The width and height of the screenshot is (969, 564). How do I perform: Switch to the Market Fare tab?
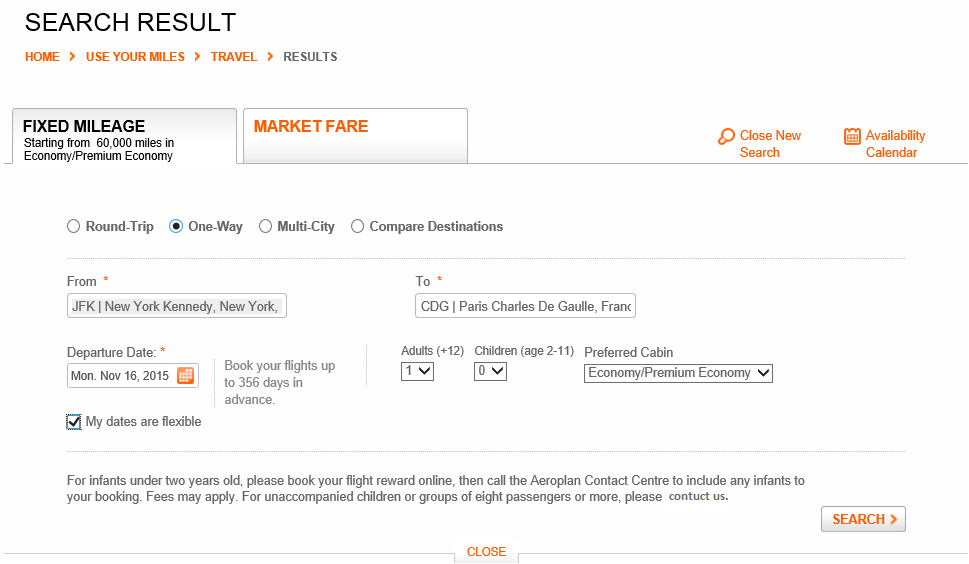pyautogui.click(x=355, y=136)
